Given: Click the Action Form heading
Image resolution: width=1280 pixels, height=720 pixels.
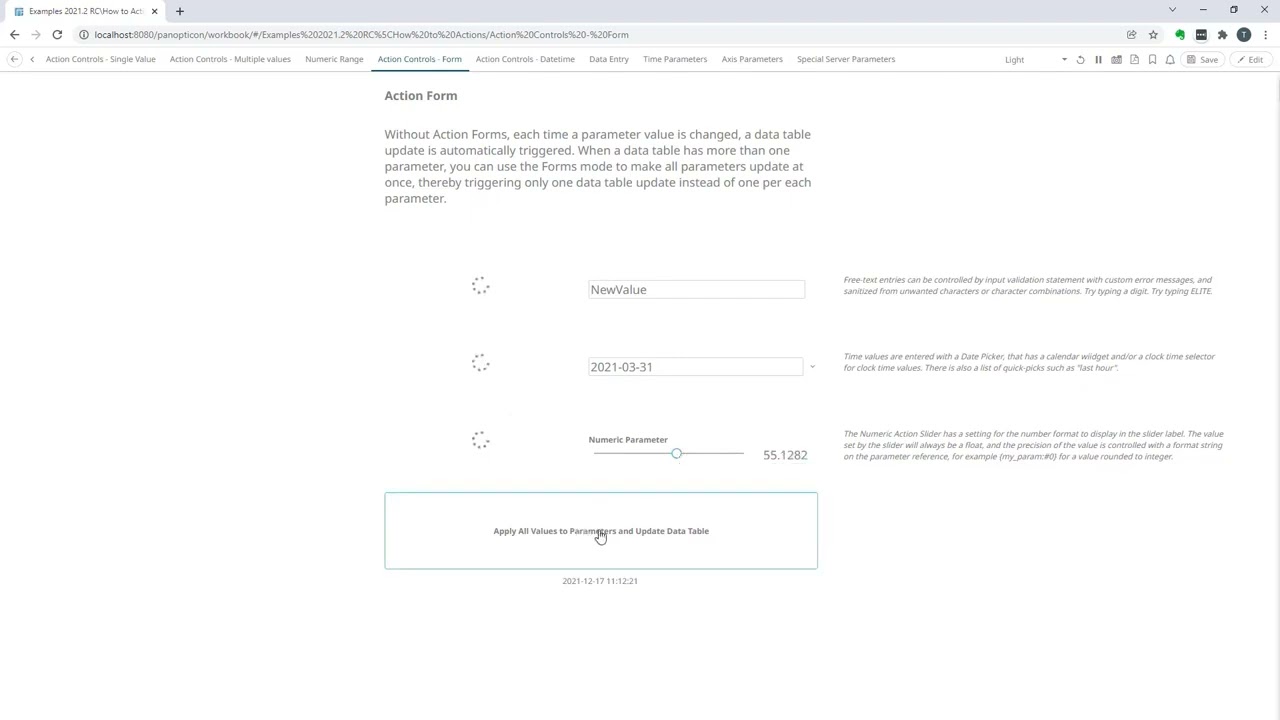Looking at the screenshot, I should click(421, 96).
